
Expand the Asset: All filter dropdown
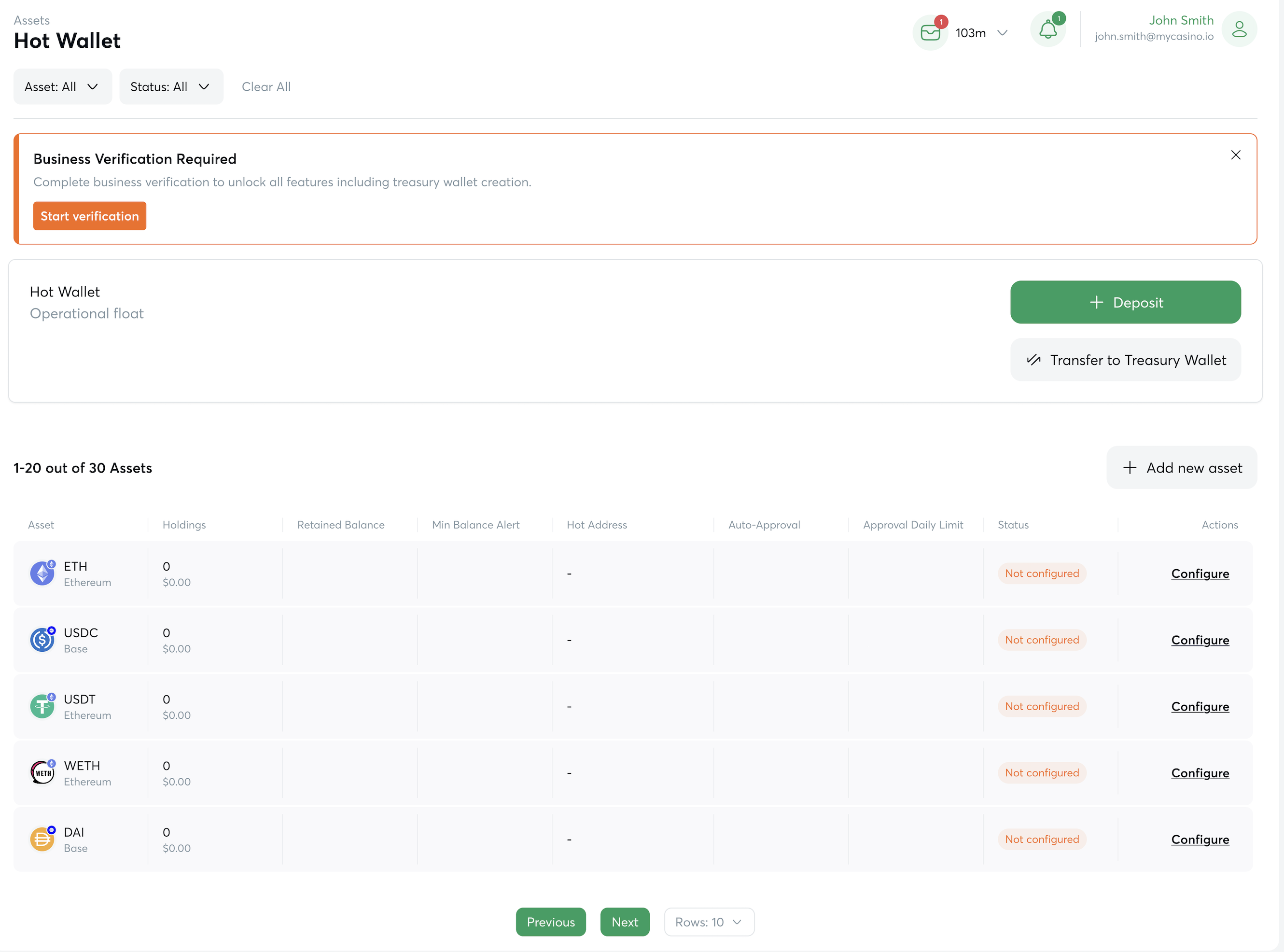(x=62, y=86)
